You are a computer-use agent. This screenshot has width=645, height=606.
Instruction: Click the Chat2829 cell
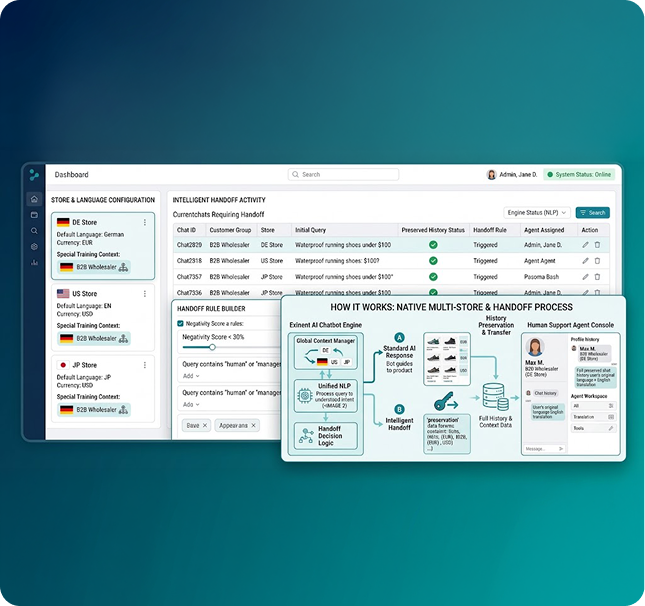coord(189,245)
